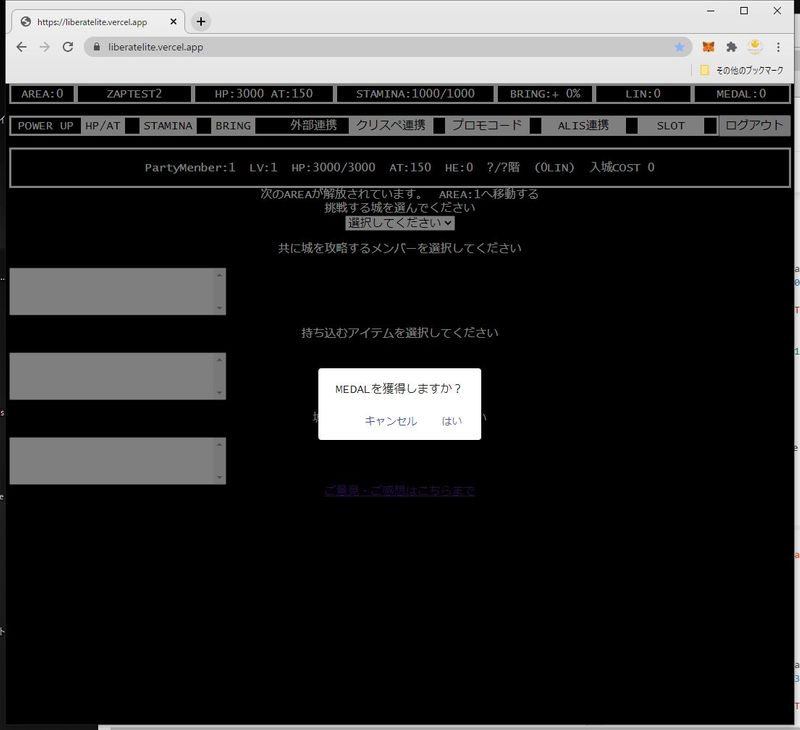Open a new tab with the plus icon
The width and height of the screenshot is (800, 730).
(x=201, y=21)
